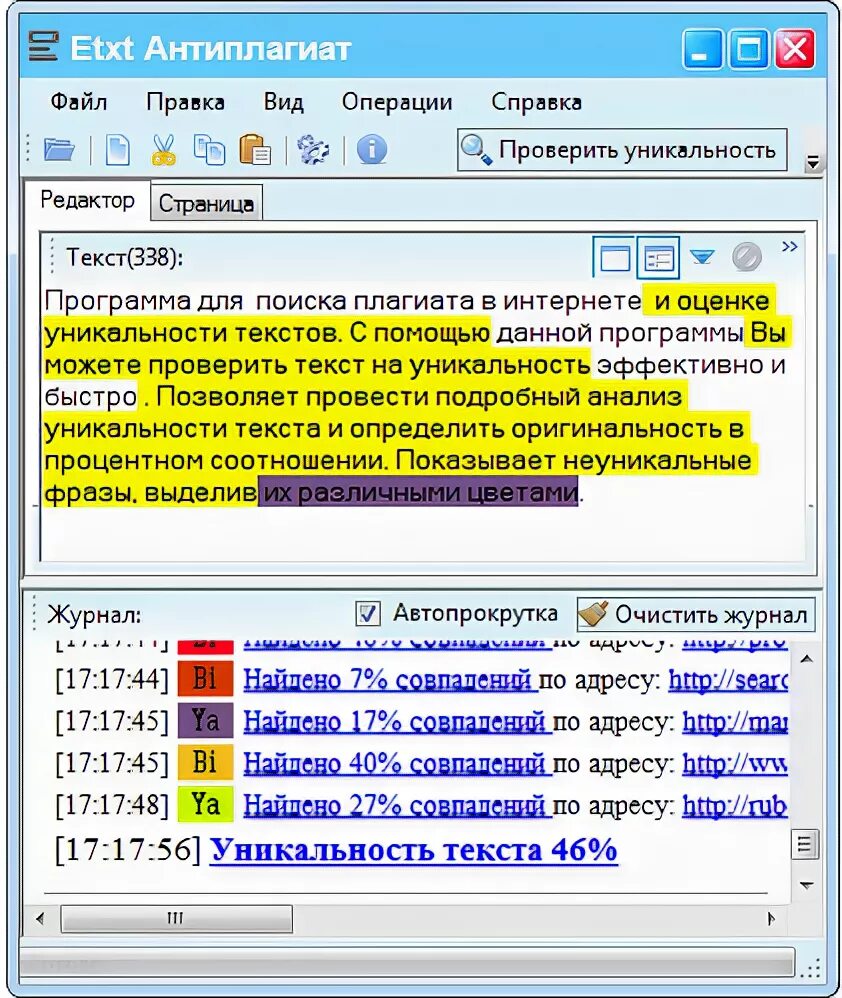842x998 pixels.
Task: Open the Операции menu
Action: (397, 102)
